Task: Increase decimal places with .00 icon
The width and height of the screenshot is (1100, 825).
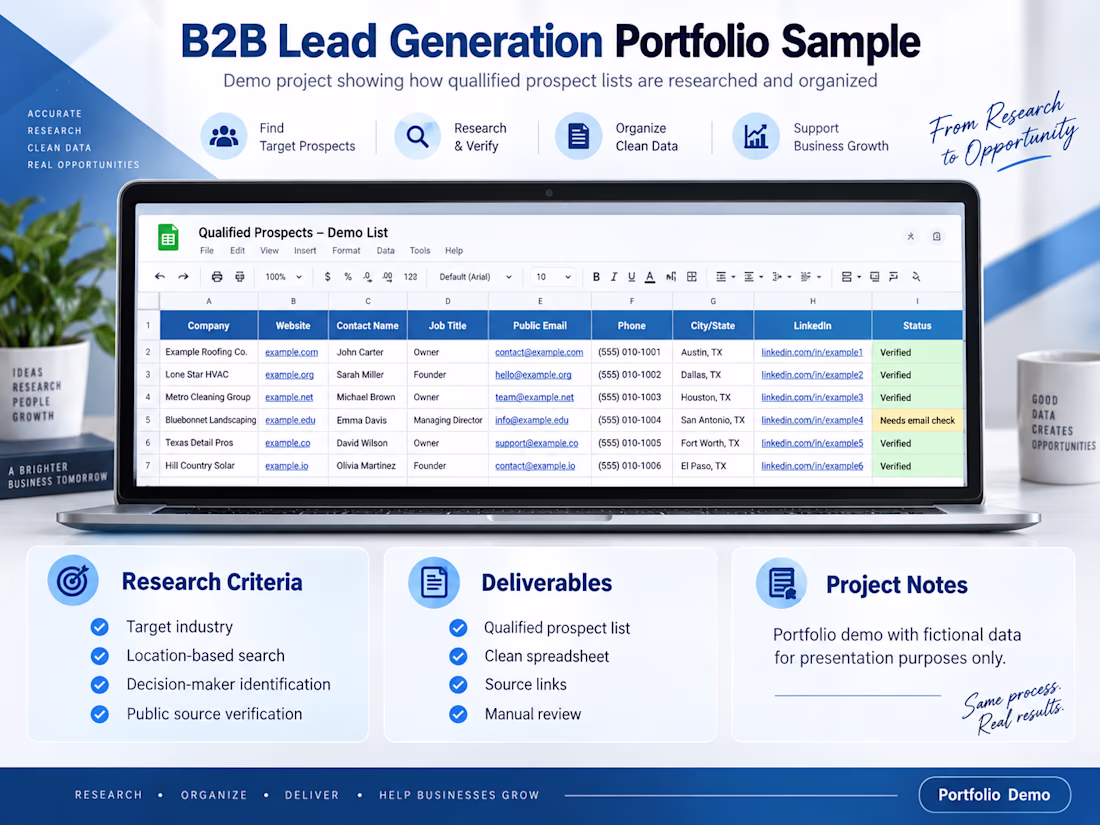Action: (x=387, y=277)
